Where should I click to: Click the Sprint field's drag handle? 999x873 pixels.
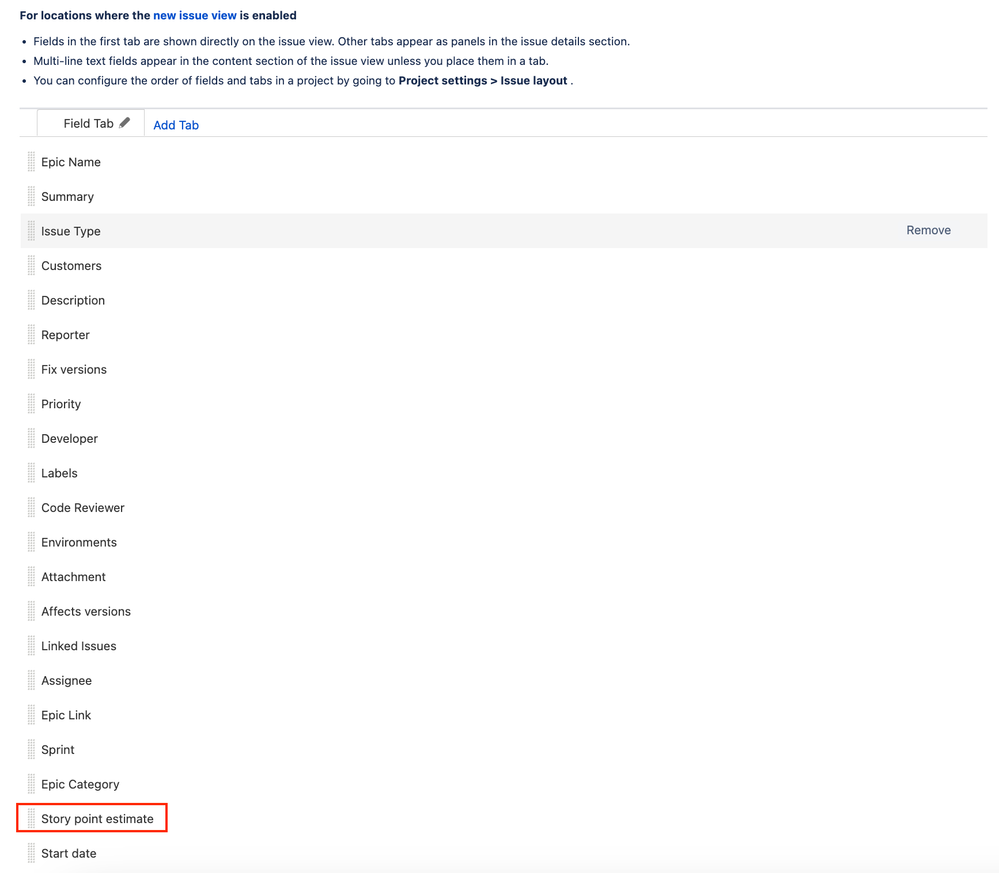click(31, 749)
